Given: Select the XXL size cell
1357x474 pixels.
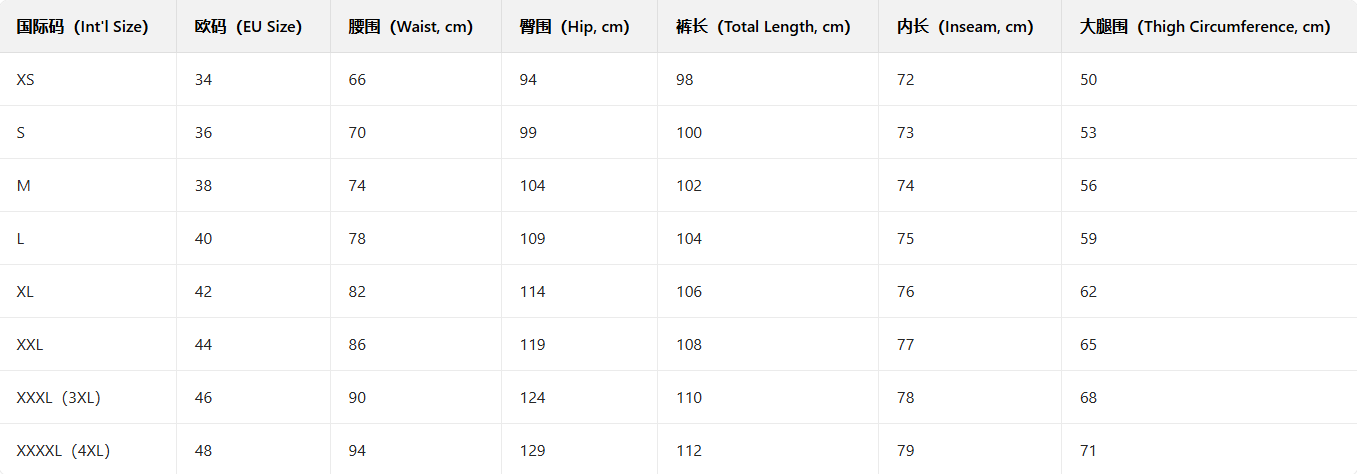Looking at the screenshot, I should click(x=30, y=345).
